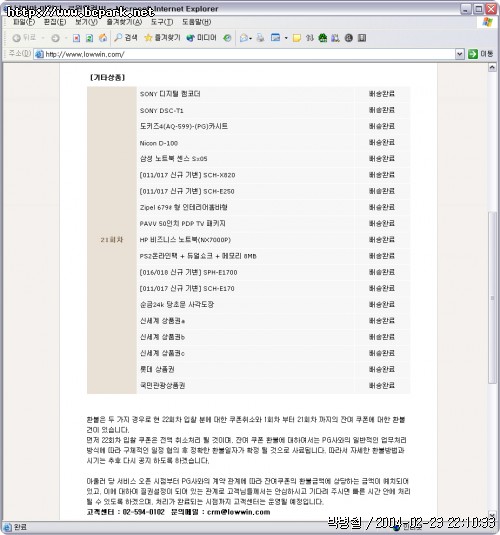Open the history icon
This screenshot has height=535, width=500.
click(227, 38)
